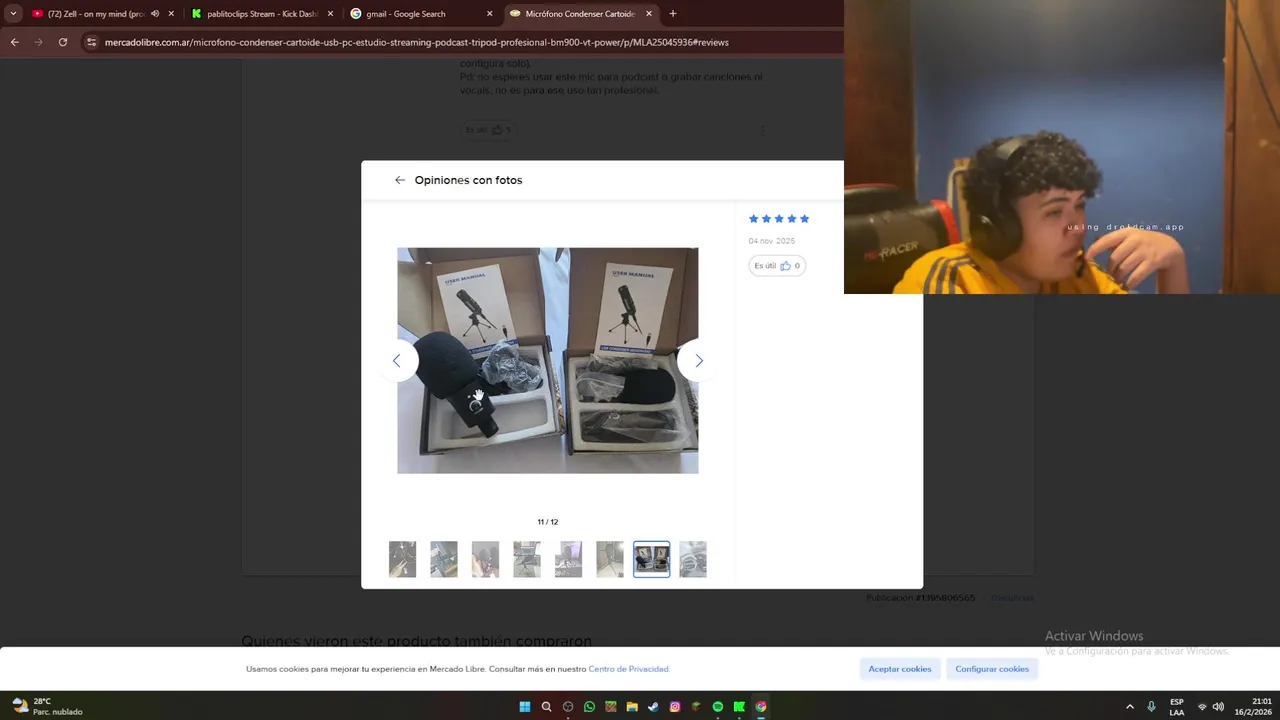Open Google Chrome from taskbar
Viewport: 1280px width, 720px height.
click(x=761, y=706)
